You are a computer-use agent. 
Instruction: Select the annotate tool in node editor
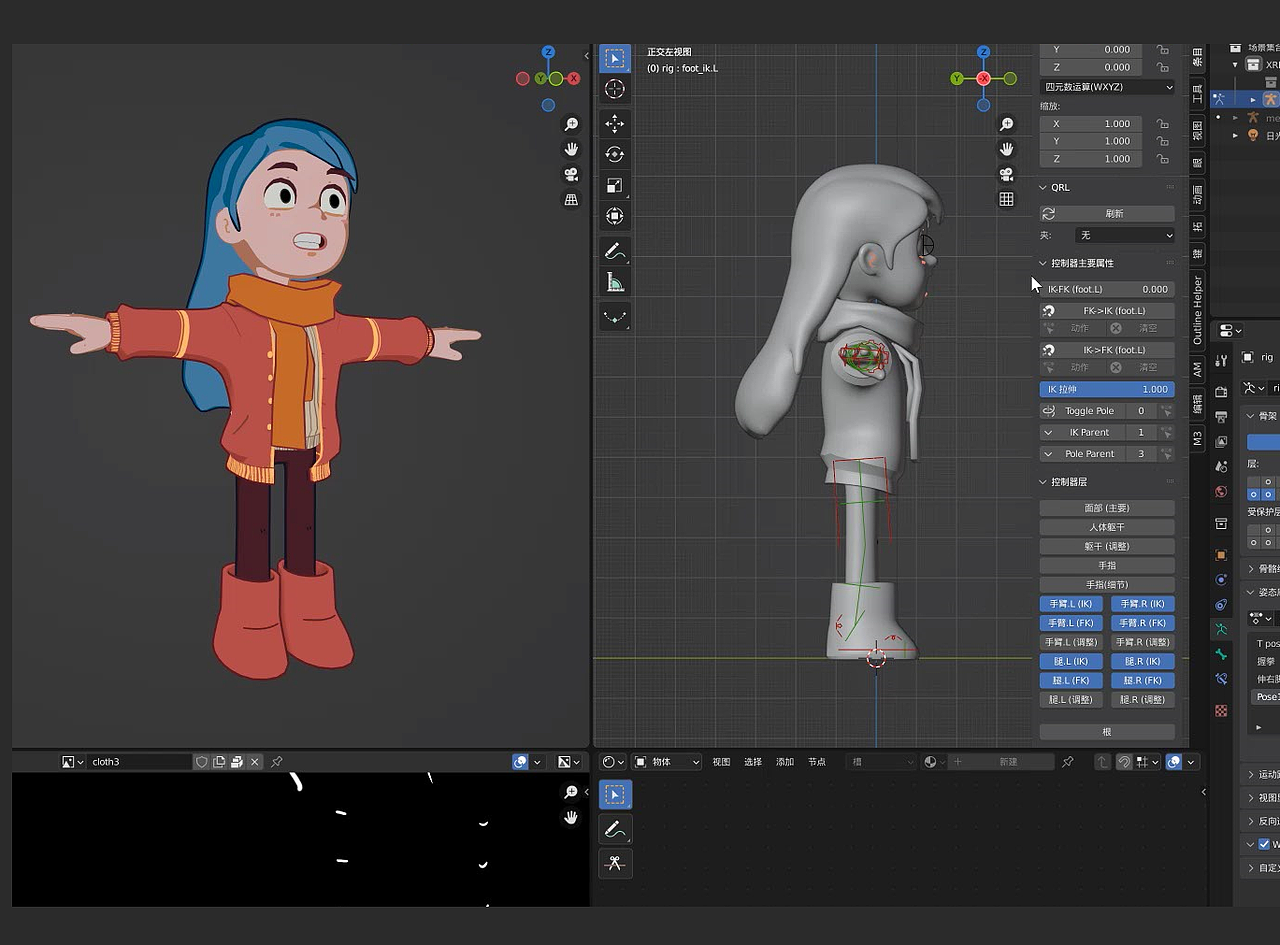(615, 829)
